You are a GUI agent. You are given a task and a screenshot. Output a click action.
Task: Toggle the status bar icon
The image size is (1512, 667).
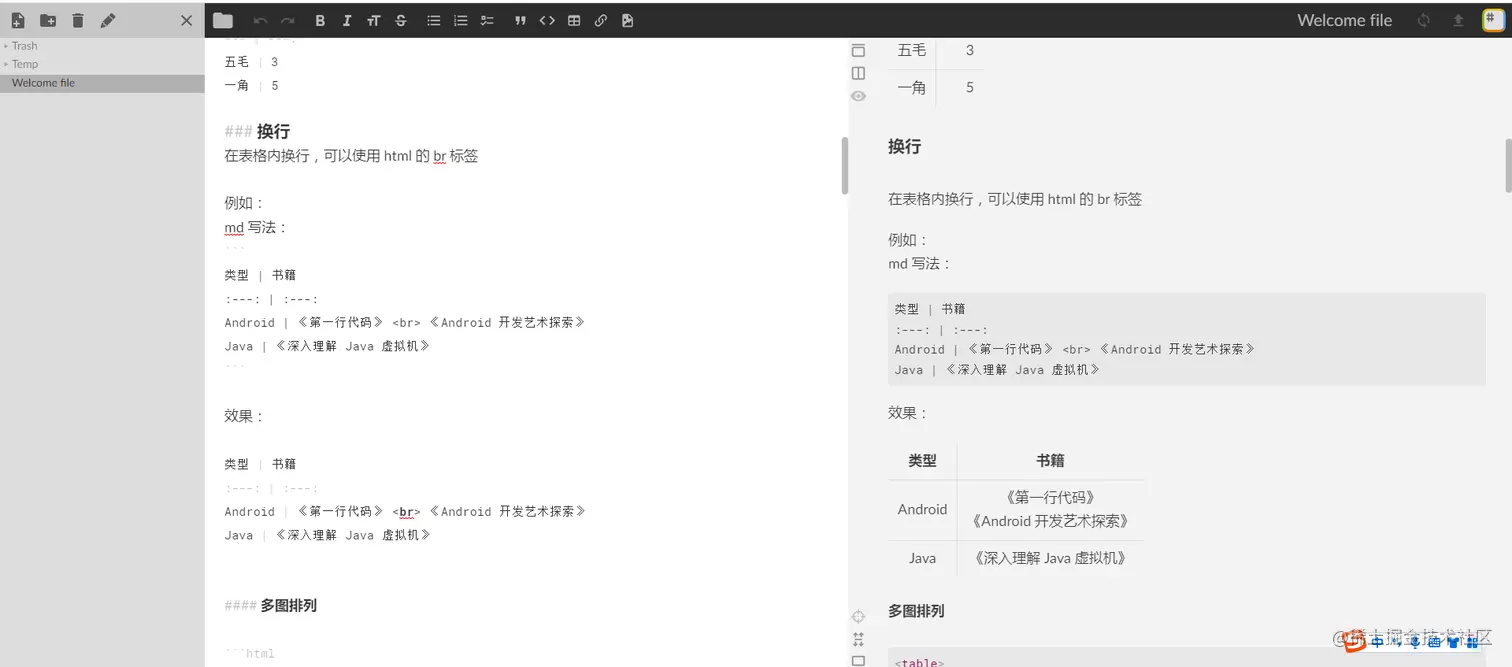(858, 660)
